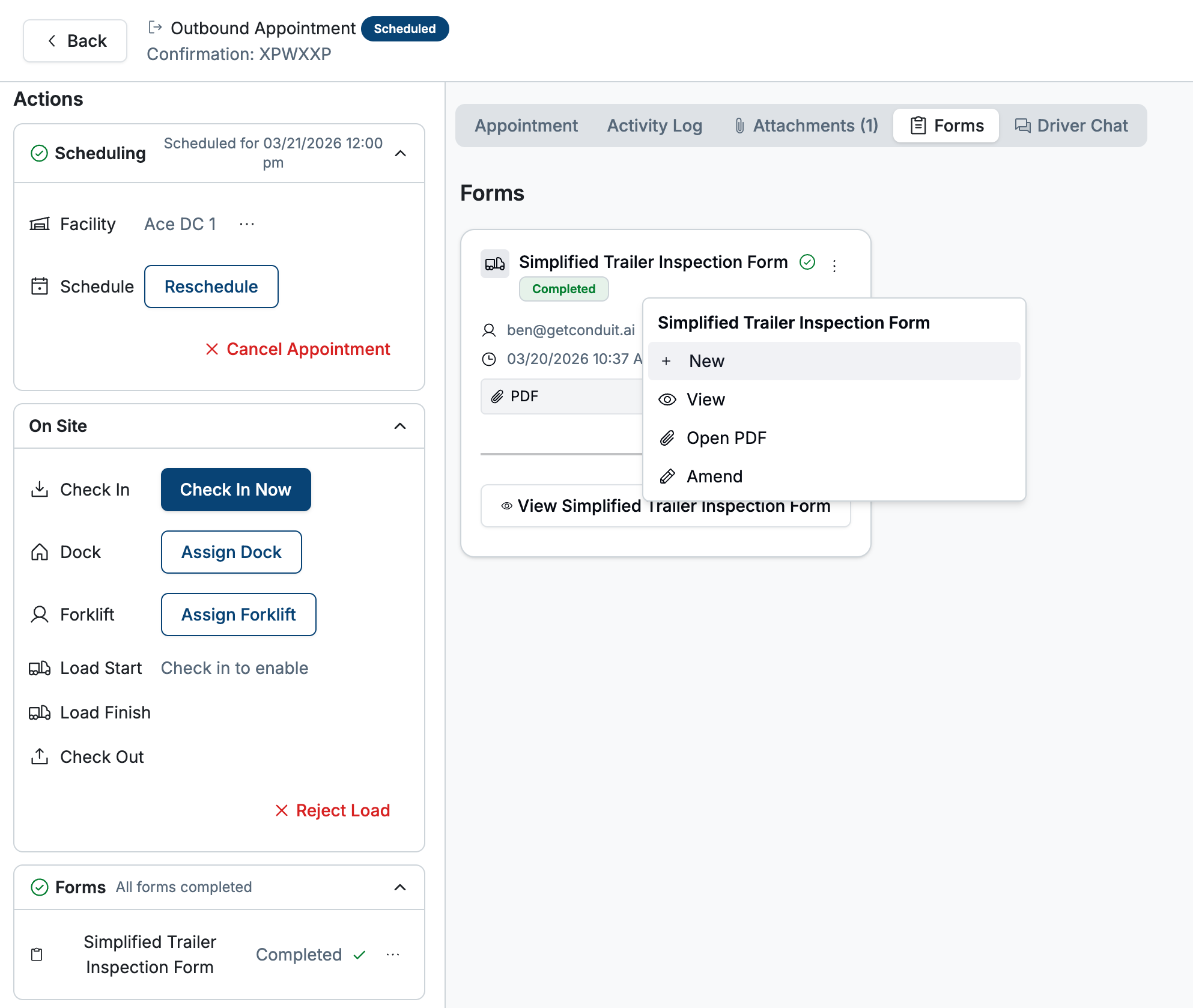Screen dimensions: 1193x1008
Task: Click View Simplified Trailer Inspection Form button
Action: point(666,506)
